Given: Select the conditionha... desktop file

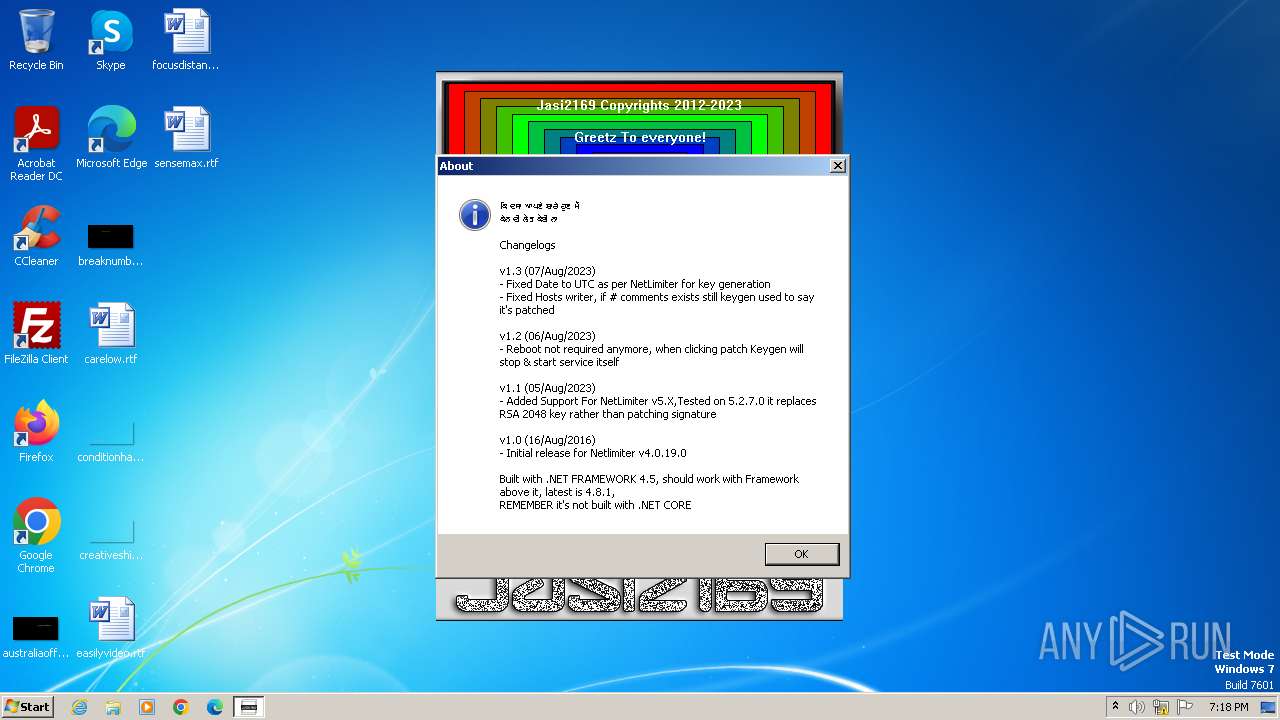Looking at the screenshot, I should tap(110, 441).
